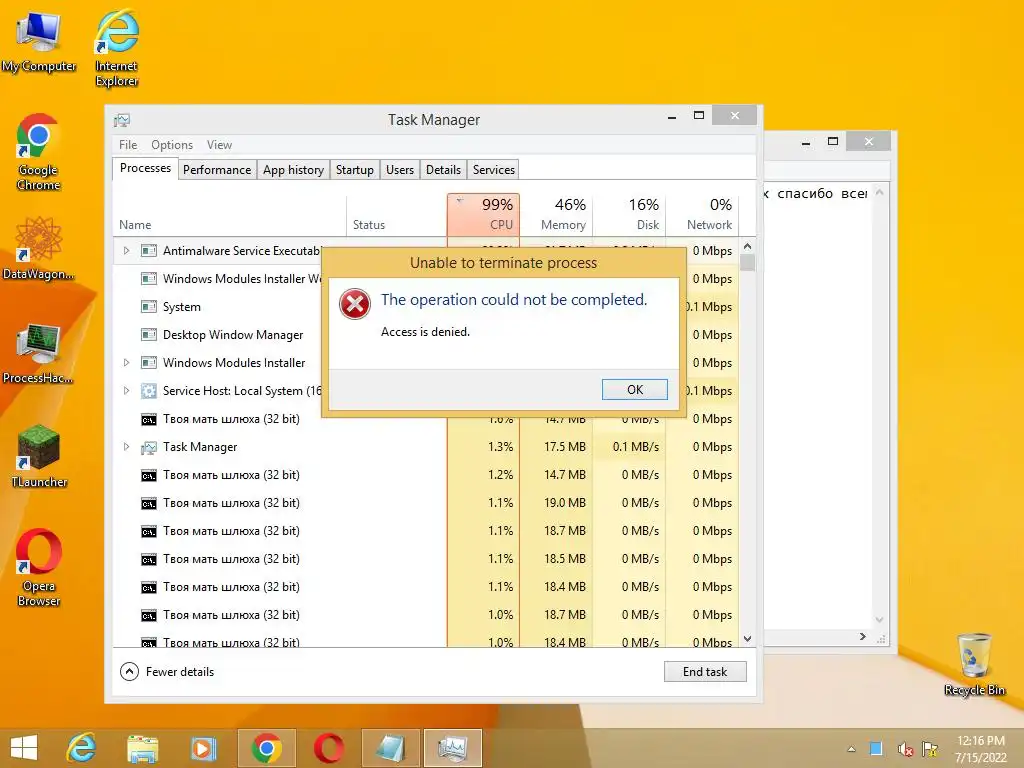This screenshot has height=768, width=1024.
Task: Sort by Memory column header
Action: (x=556, y=214)
